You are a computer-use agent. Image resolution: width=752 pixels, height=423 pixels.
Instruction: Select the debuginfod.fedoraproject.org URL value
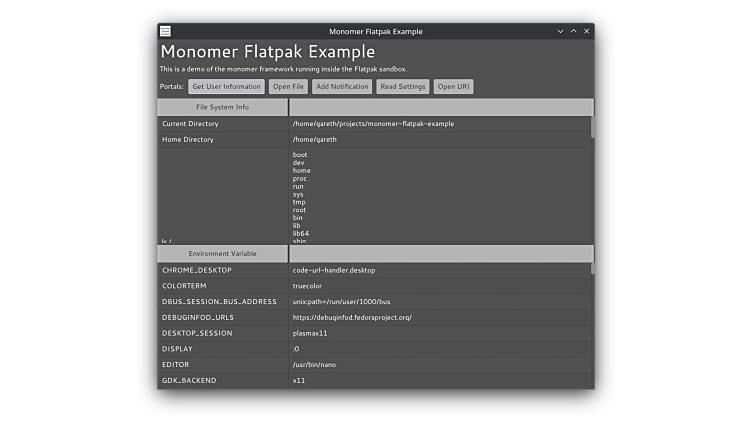352,317
